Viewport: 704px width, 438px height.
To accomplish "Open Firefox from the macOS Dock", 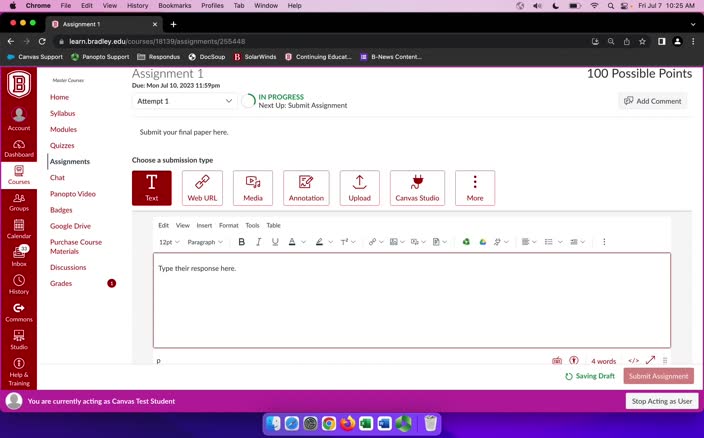I will coord(347,423).
